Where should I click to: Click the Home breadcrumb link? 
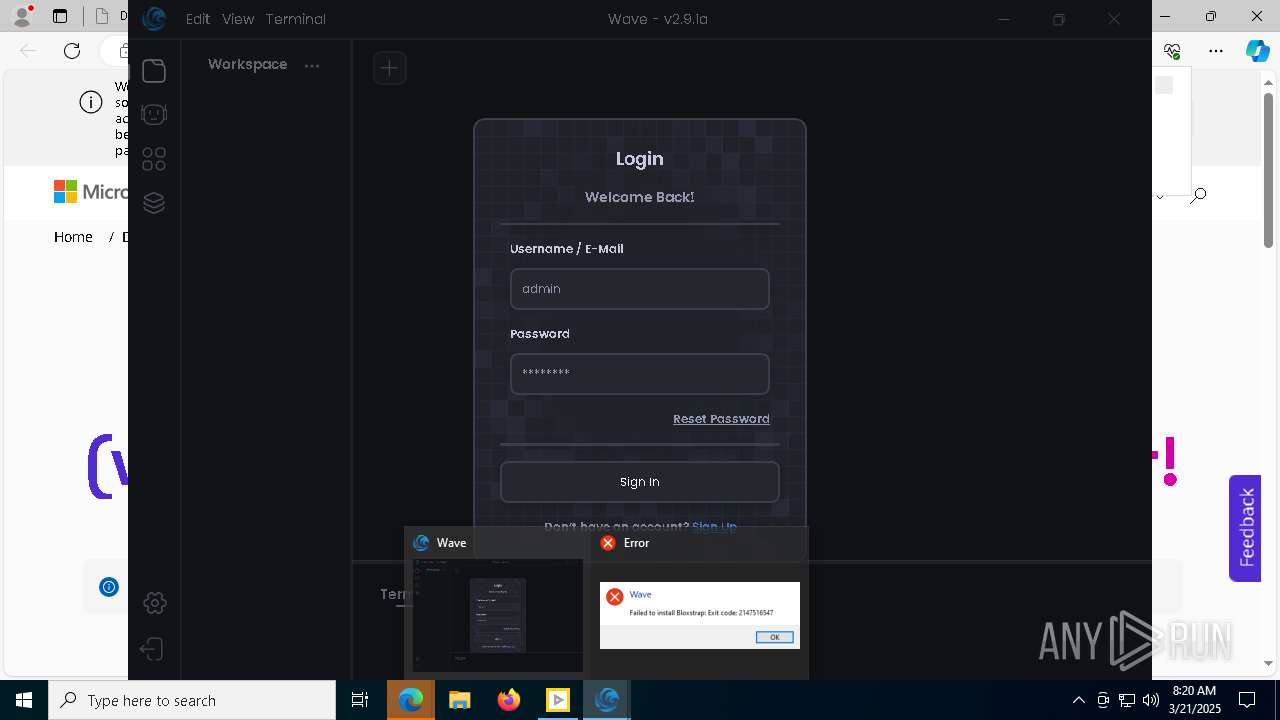[73, 237]
